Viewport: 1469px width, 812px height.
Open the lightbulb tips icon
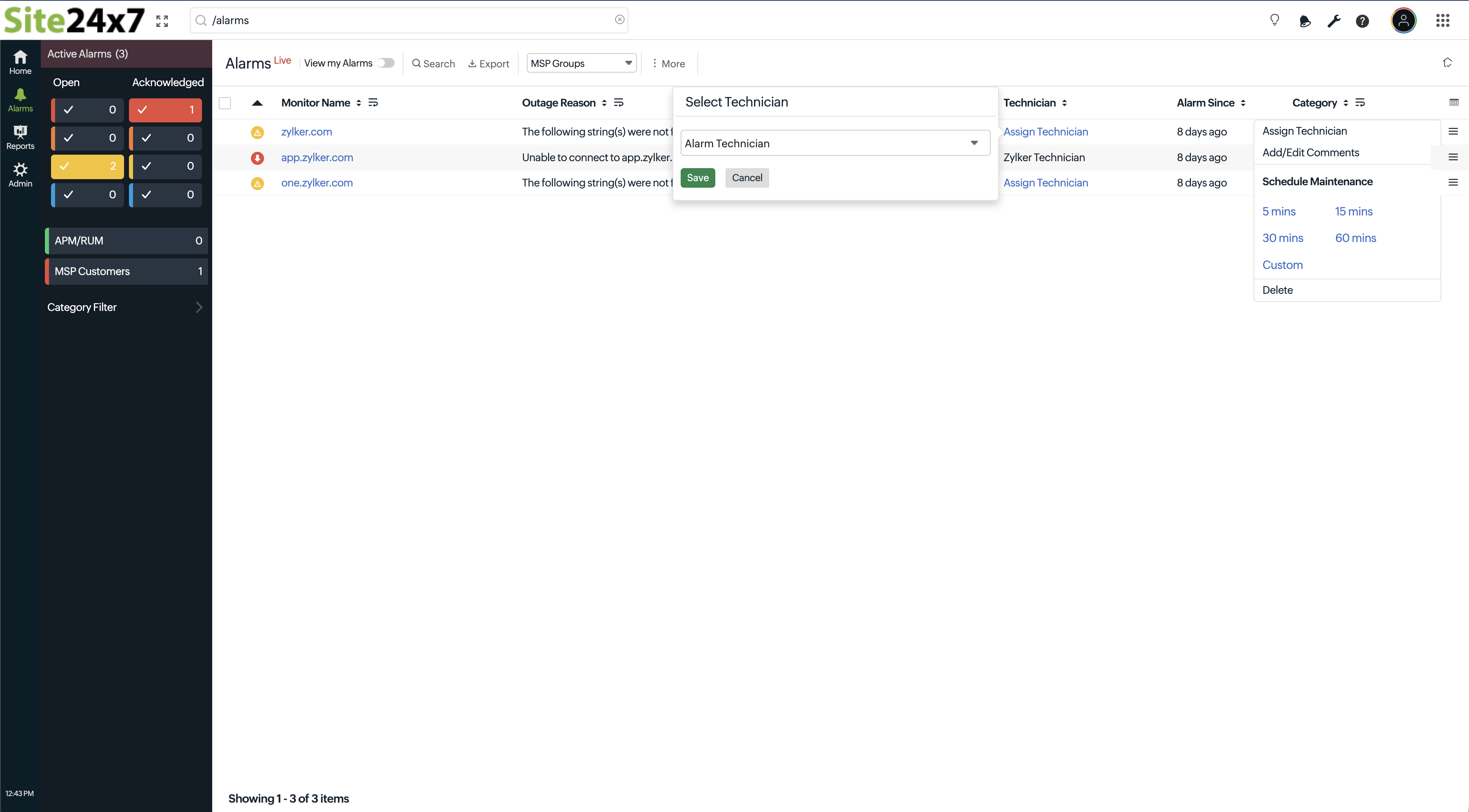[x=1274, y=20]
